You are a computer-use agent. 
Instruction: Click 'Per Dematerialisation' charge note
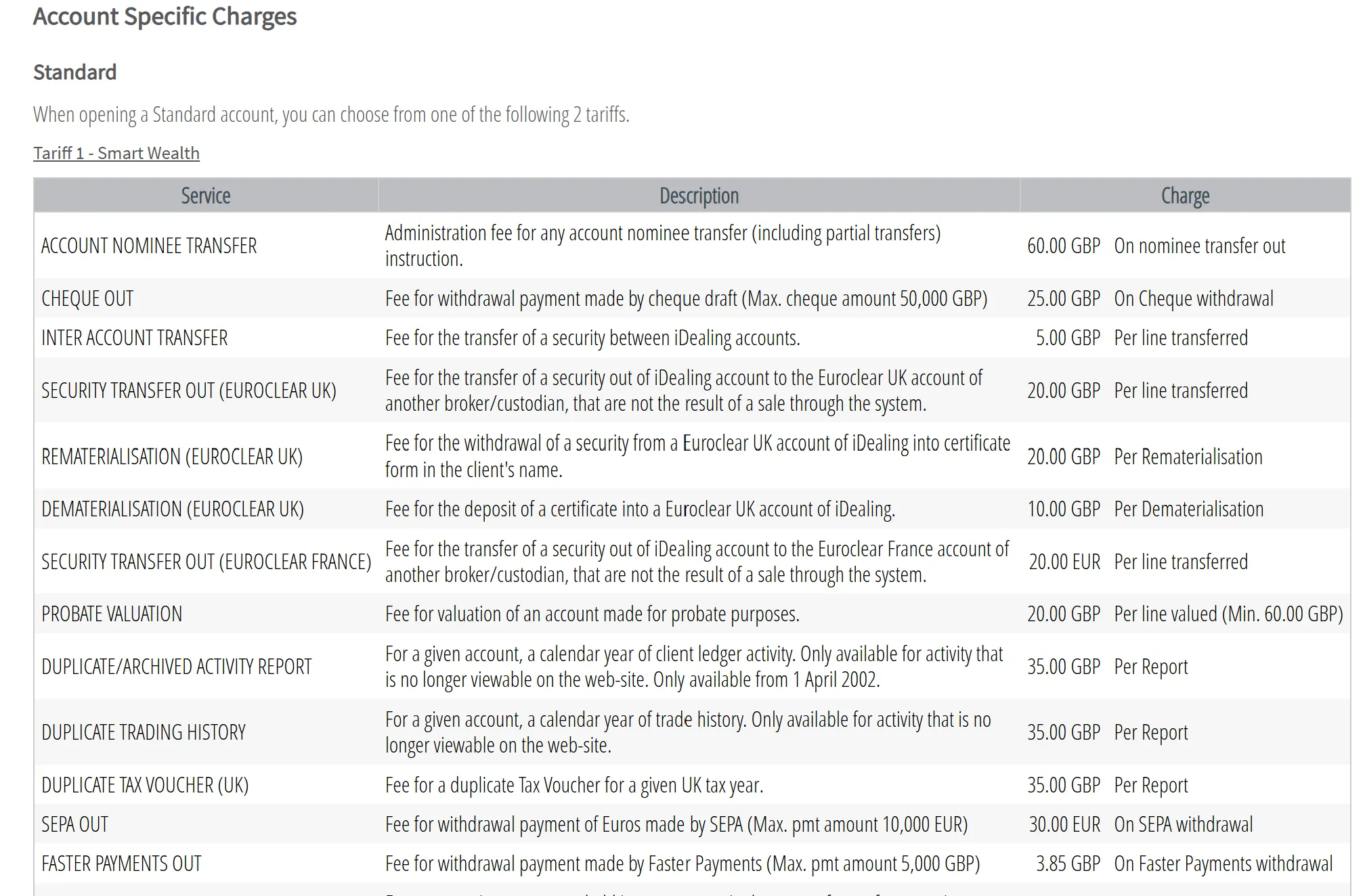click(x=1189, y=509)
